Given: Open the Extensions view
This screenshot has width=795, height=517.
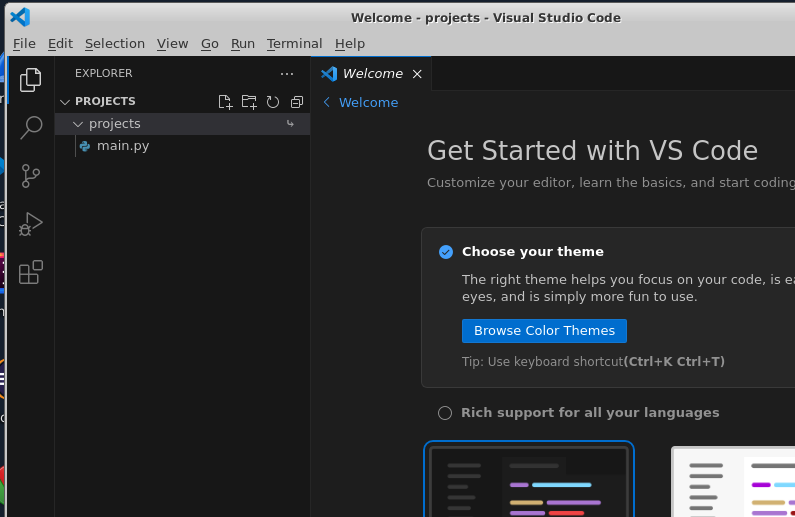Looking at the screenshot, I should click(31, 272).
